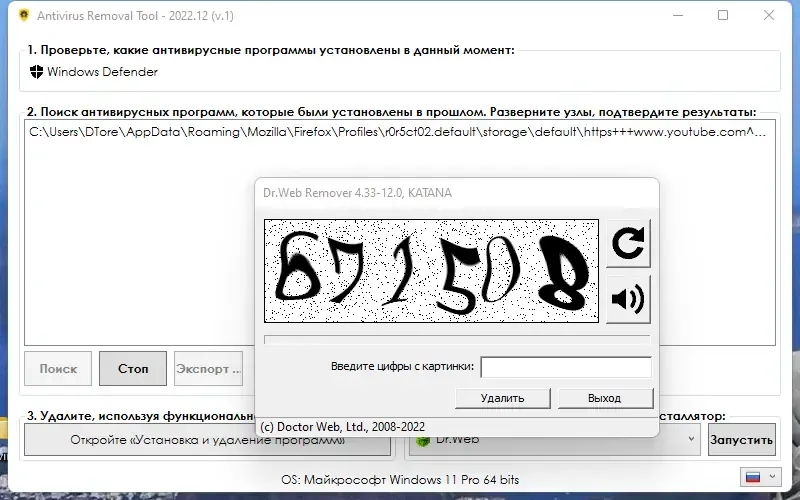Click the Поиск button
Viewport: 800px width, 500px height.
(x=58, y=368)
